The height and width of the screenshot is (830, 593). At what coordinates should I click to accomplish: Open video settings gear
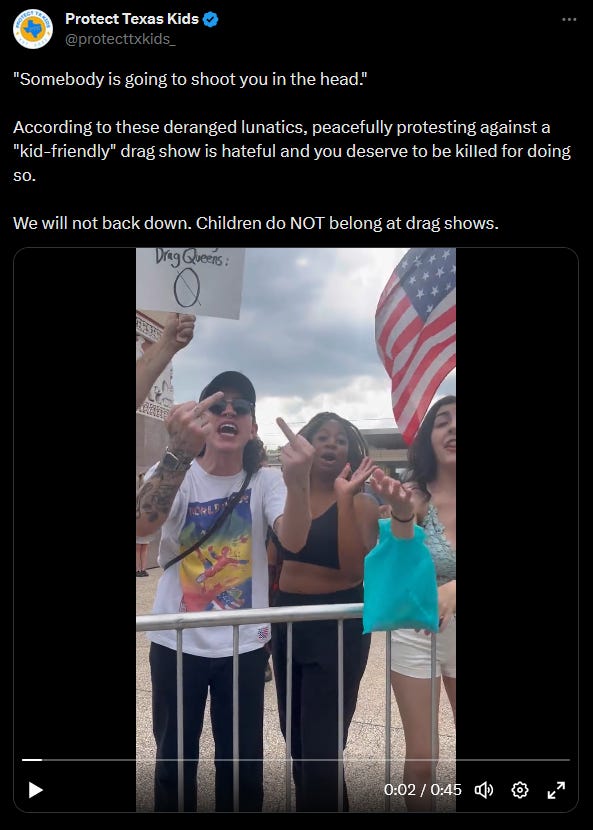520,790
